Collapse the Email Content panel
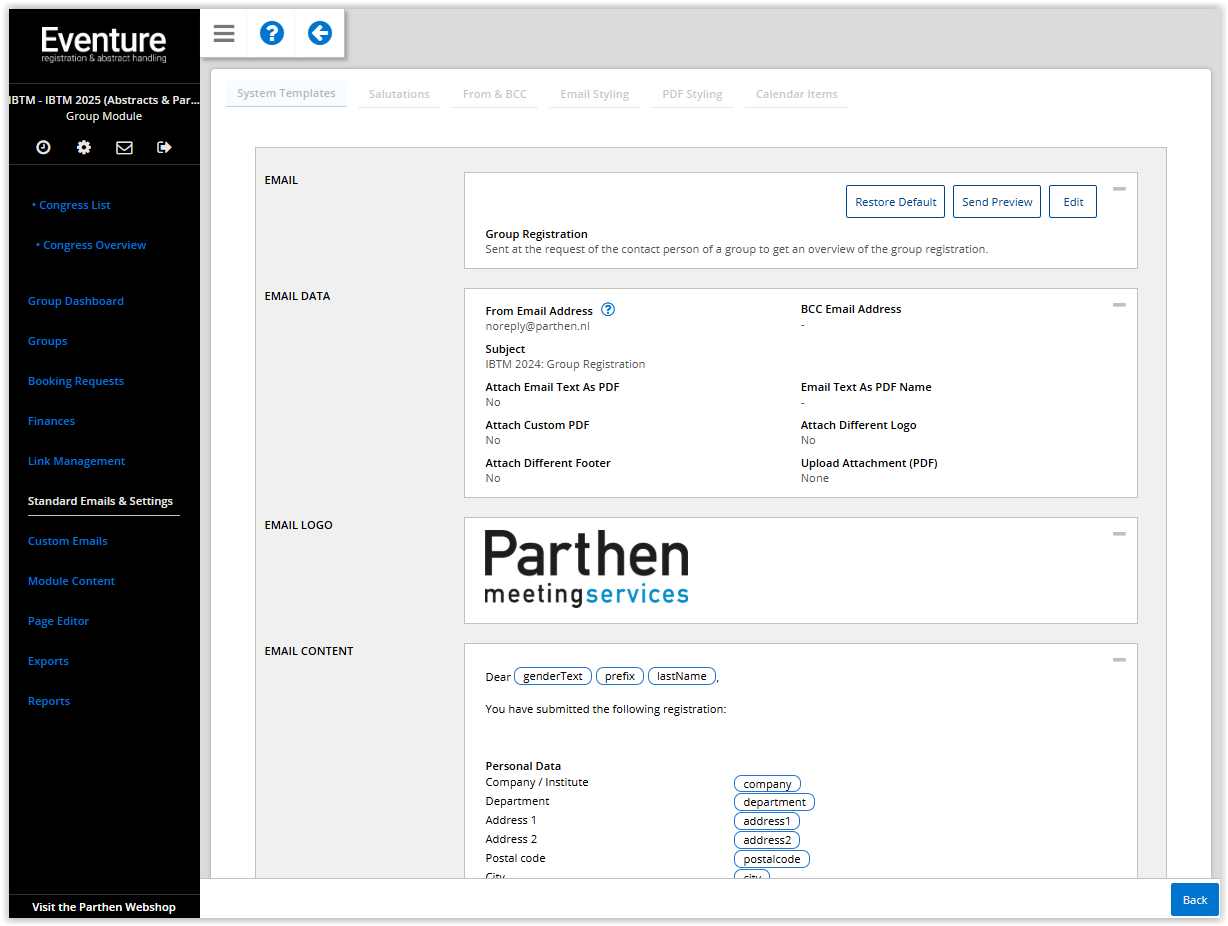This screenshot has width=1228, height=926. click(1119, 660)
